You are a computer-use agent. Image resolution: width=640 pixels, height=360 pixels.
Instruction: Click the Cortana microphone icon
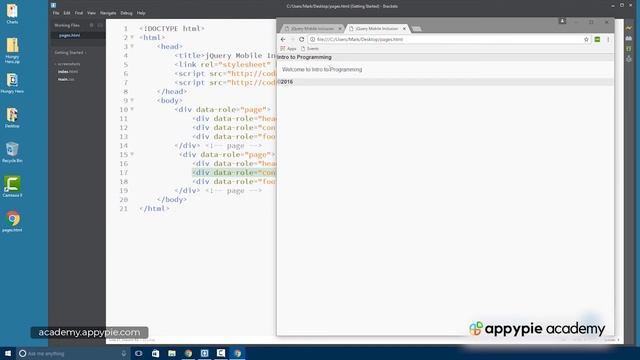point(124,353)
